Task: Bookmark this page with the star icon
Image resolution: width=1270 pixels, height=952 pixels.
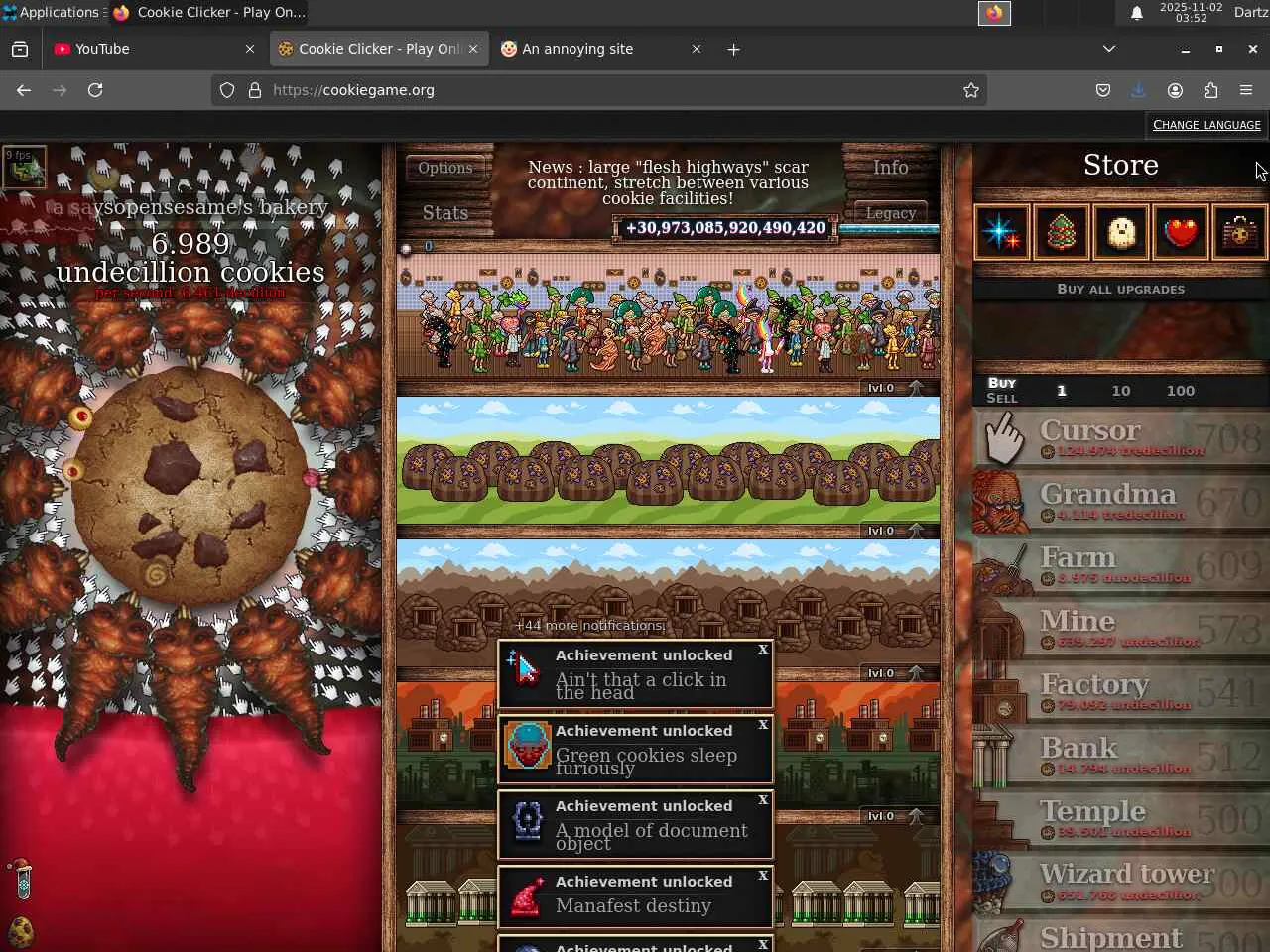Action: [x=971, y=90]
